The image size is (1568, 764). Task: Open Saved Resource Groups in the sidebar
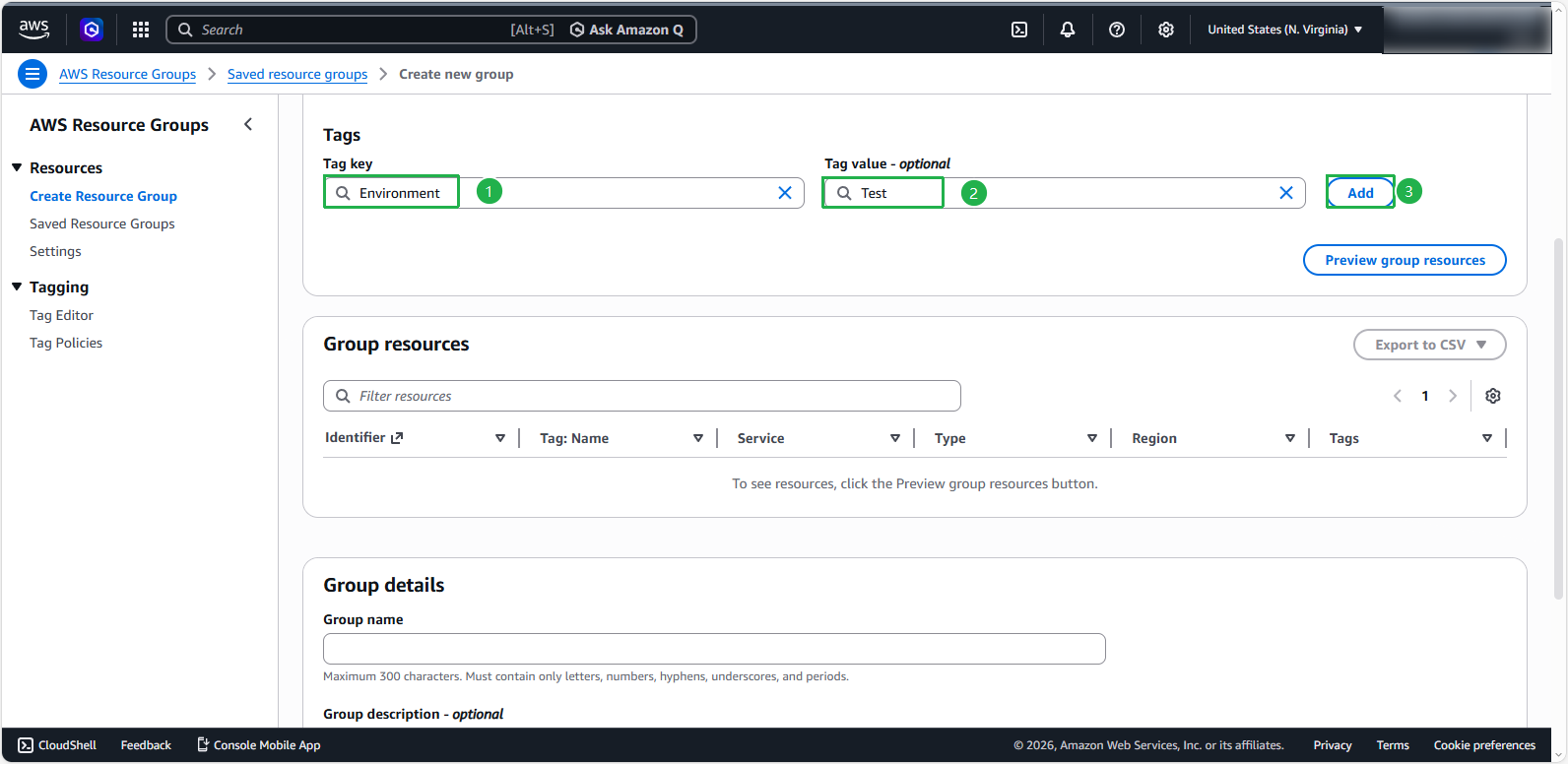coord(102,223)
